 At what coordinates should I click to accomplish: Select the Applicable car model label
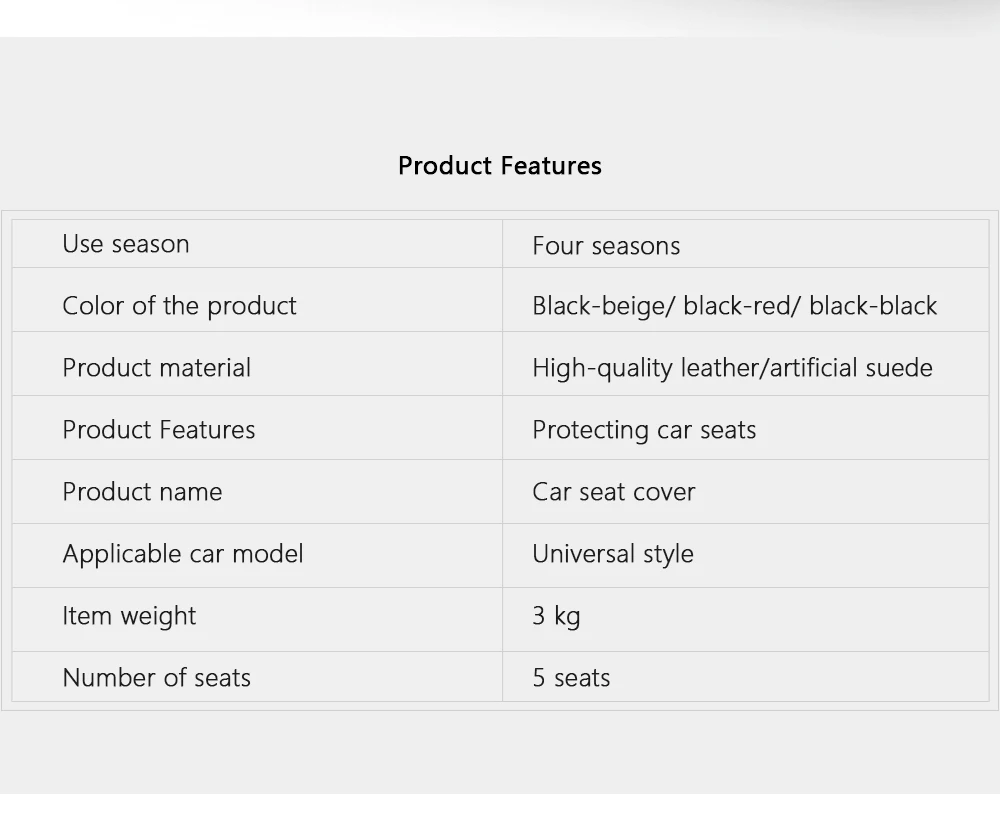182,554
